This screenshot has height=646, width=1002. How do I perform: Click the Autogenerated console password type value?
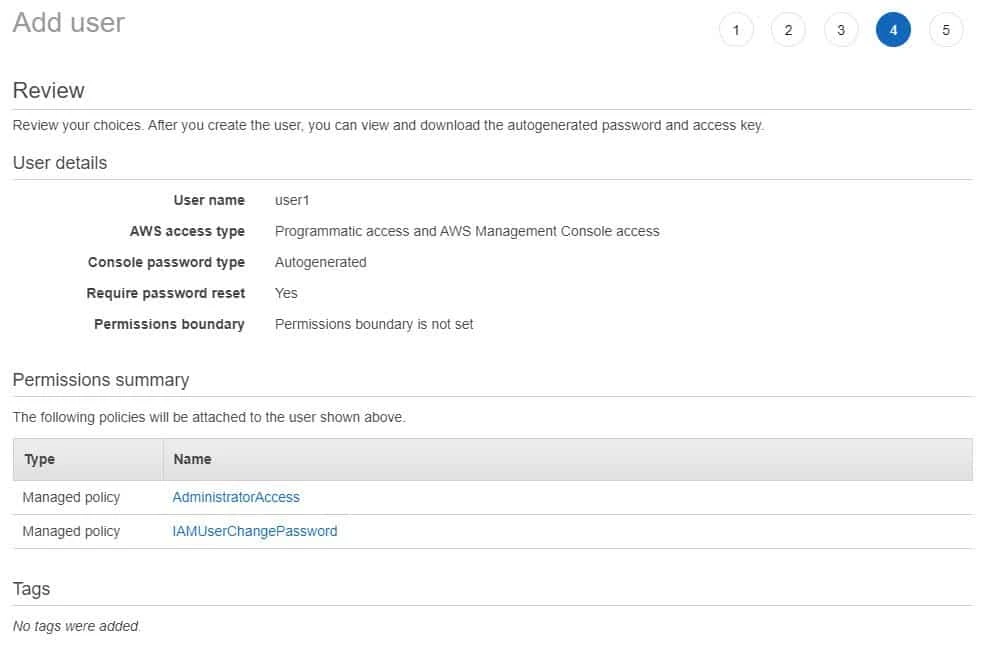321,262
